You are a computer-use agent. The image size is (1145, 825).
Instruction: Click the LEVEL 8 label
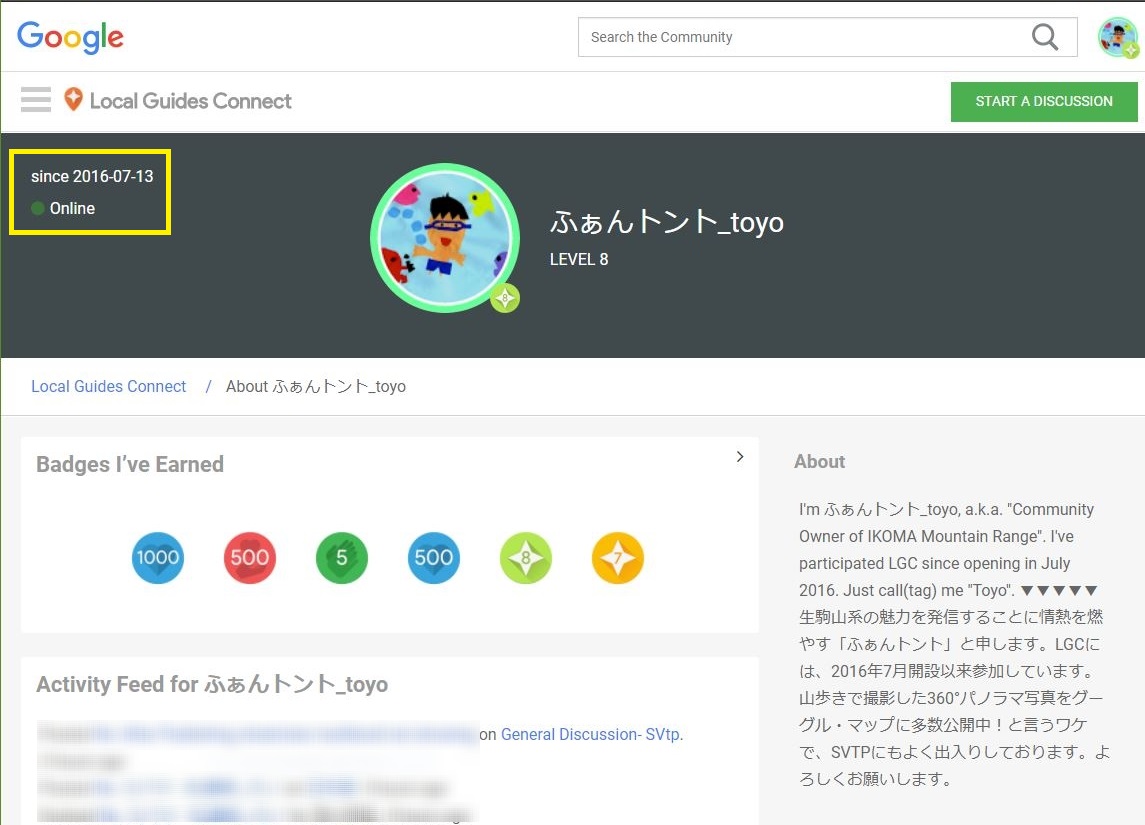click(x=579, y=259)
